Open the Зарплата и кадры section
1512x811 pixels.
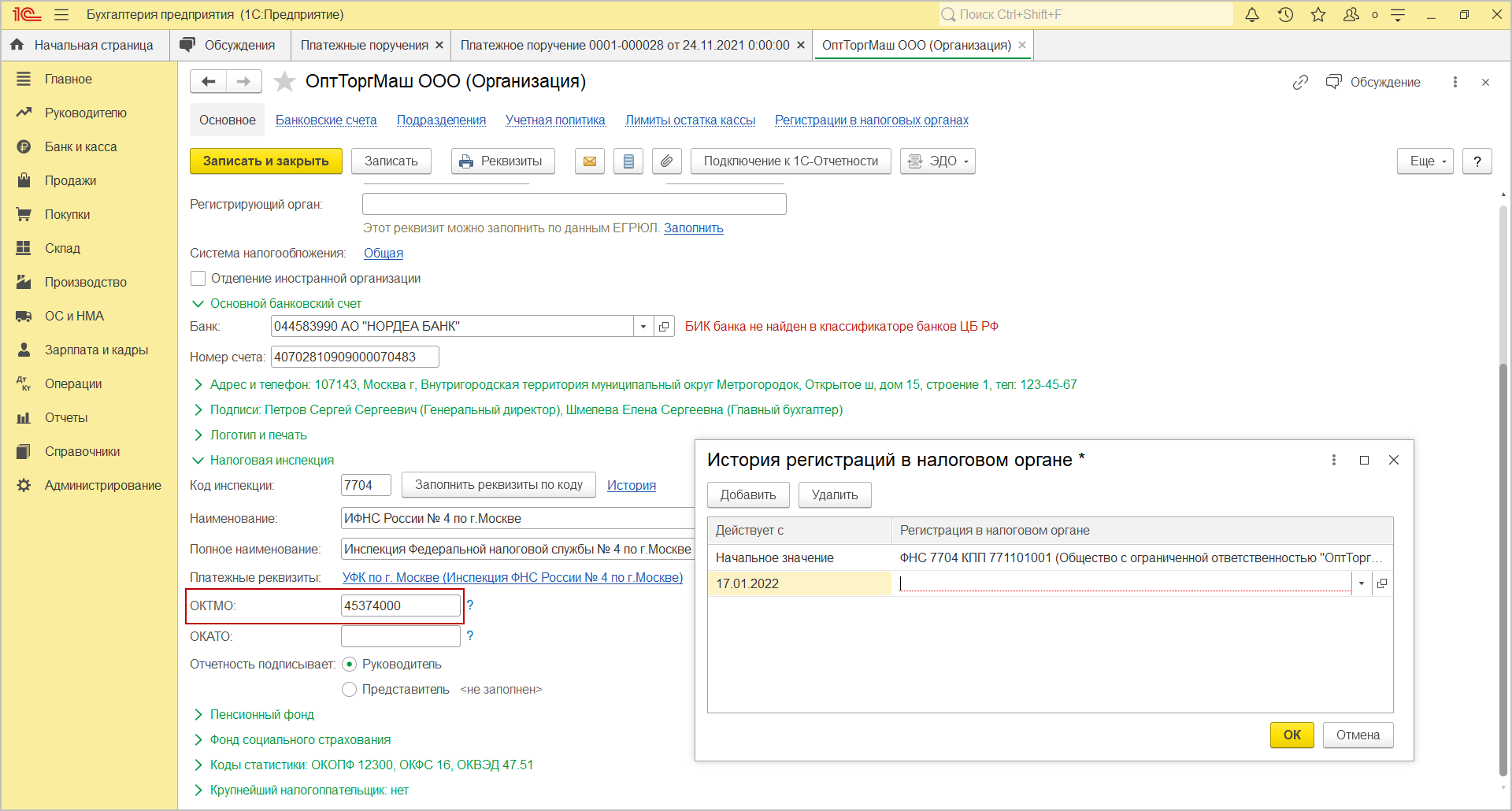point(96,350)
